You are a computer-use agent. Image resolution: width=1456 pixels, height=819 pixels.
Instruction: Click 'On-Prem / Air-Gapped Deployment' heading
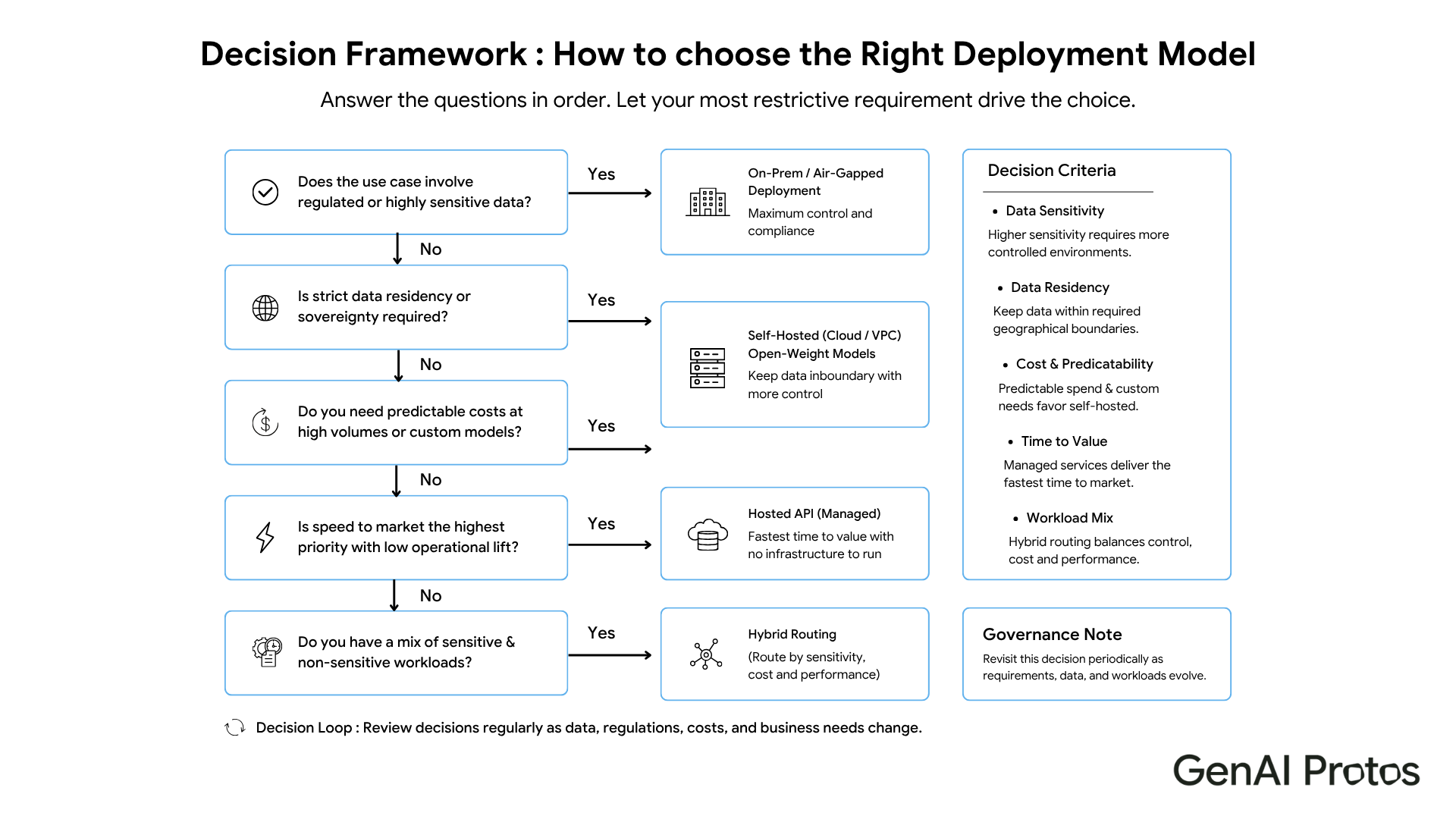coord(815,182)
